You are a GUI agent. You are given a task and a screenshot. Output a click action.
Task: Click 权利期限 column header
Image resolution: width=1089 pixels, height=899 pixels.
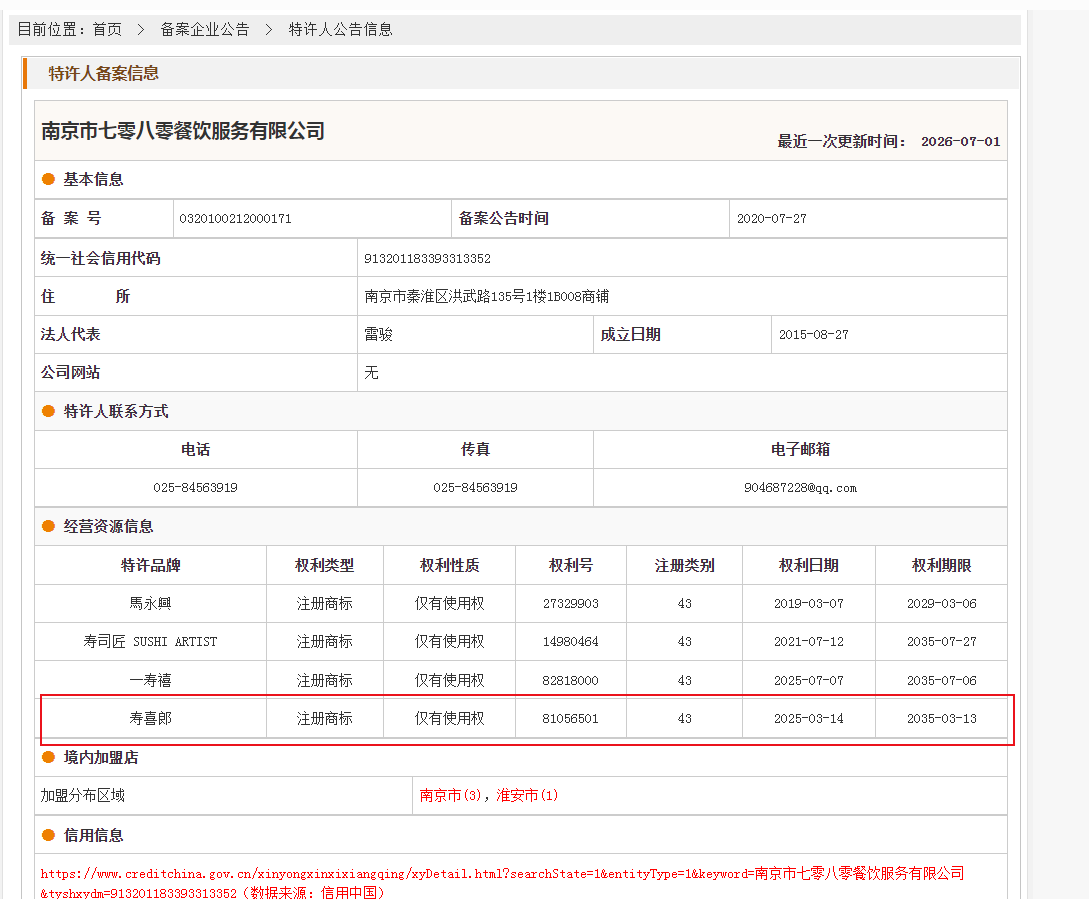(942, 566)
